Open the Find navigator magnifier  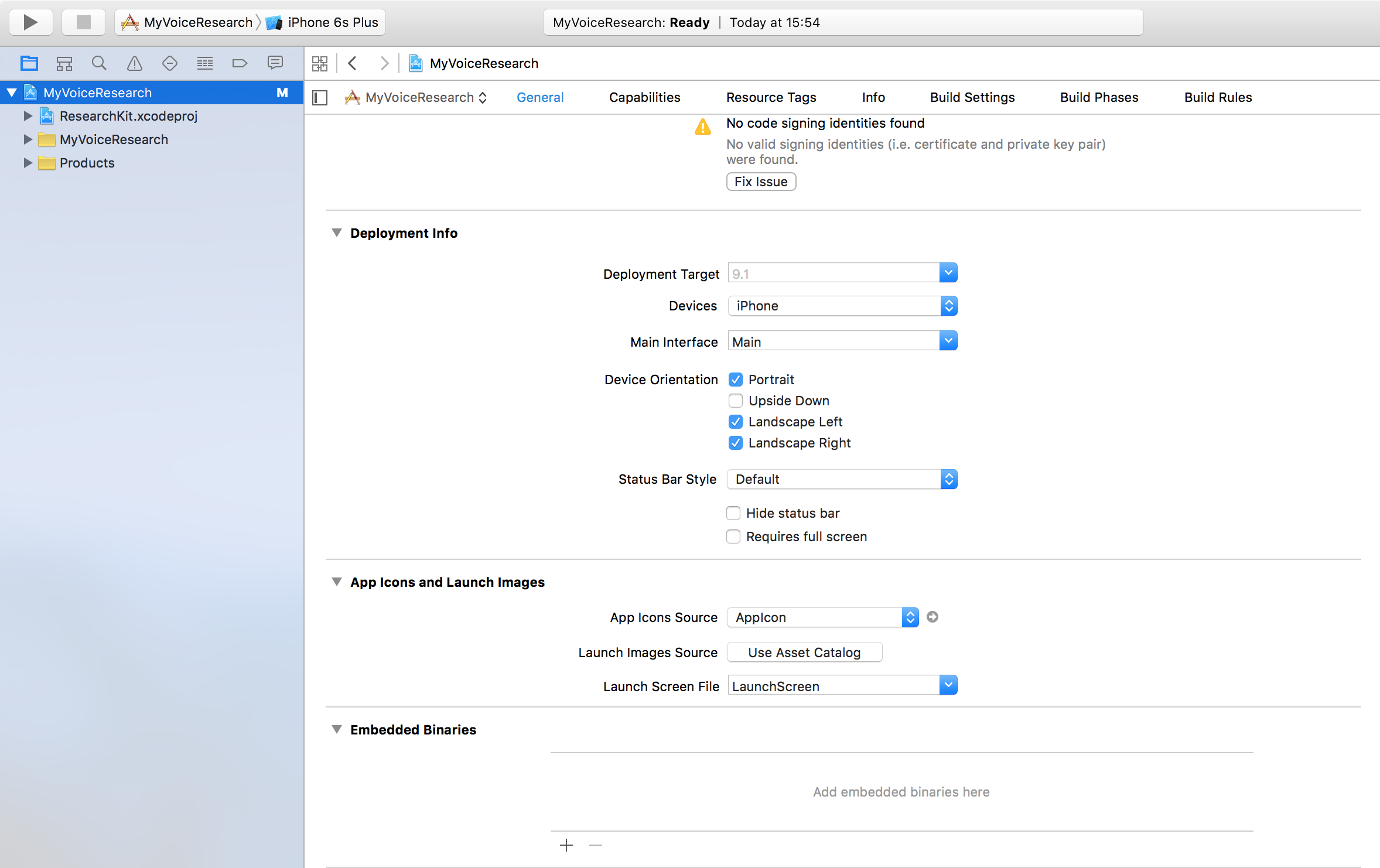click(100, 63)
